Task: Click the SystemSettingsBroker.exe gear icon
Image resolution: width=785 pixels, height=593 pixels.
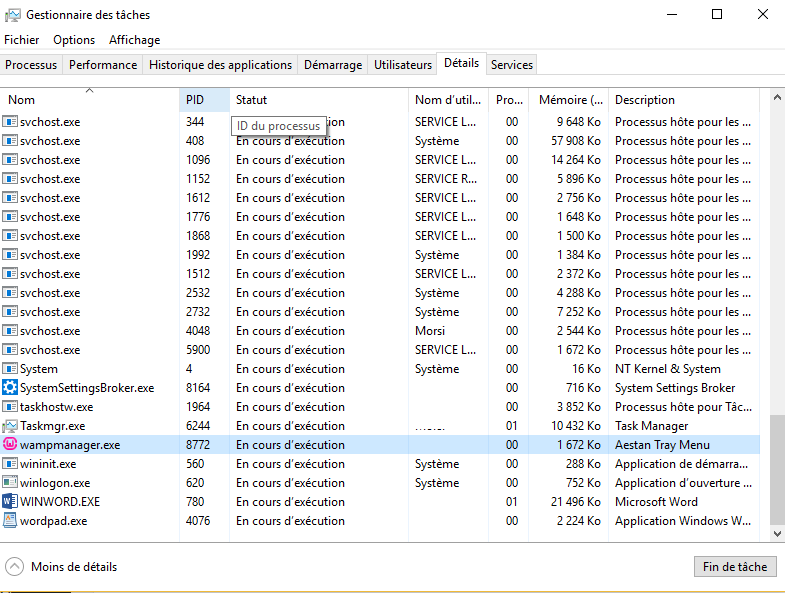Action: (10, 387)
